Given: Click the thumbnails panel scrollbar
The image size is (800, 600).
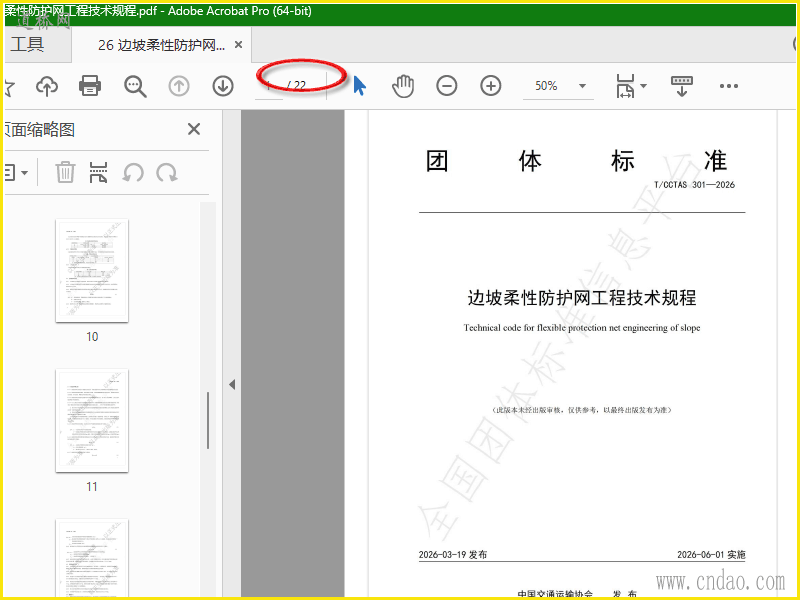Looking at the screenshot, I should (208, 420).
